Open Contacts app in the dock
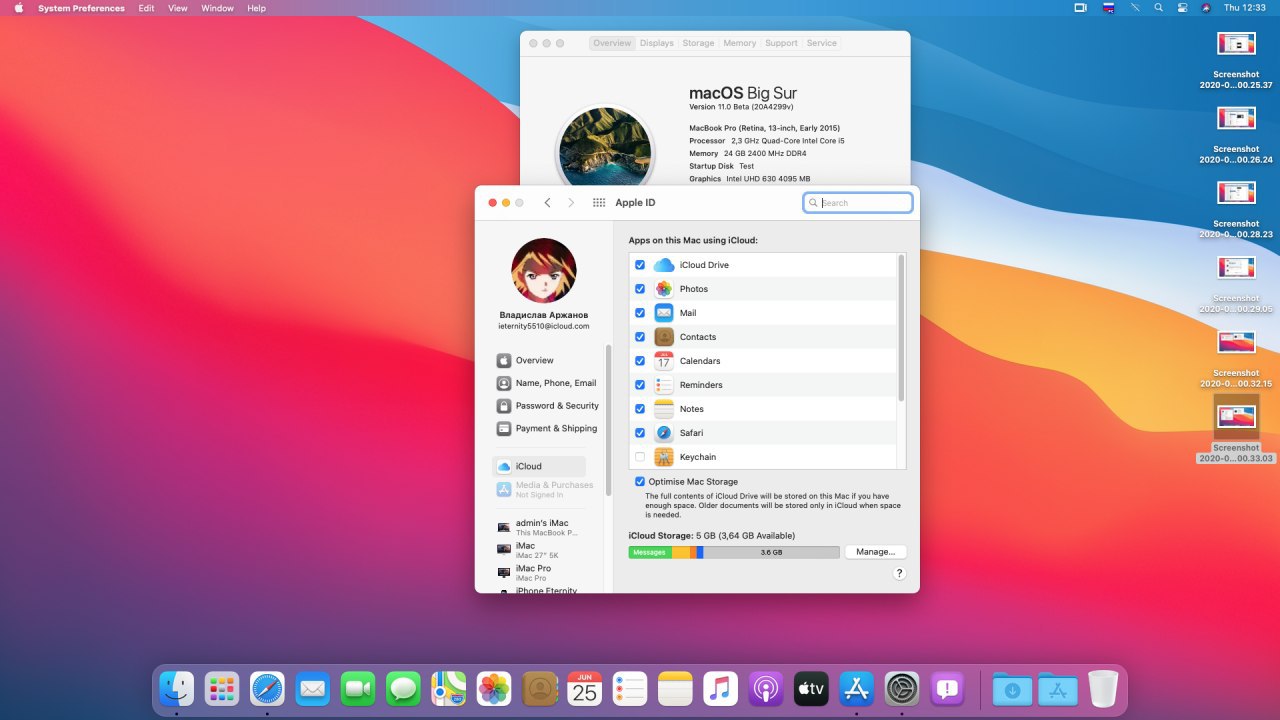Image resolution: width=1280 pixels, height=720 pixels. pyautogui.click(x=539, y=688)
